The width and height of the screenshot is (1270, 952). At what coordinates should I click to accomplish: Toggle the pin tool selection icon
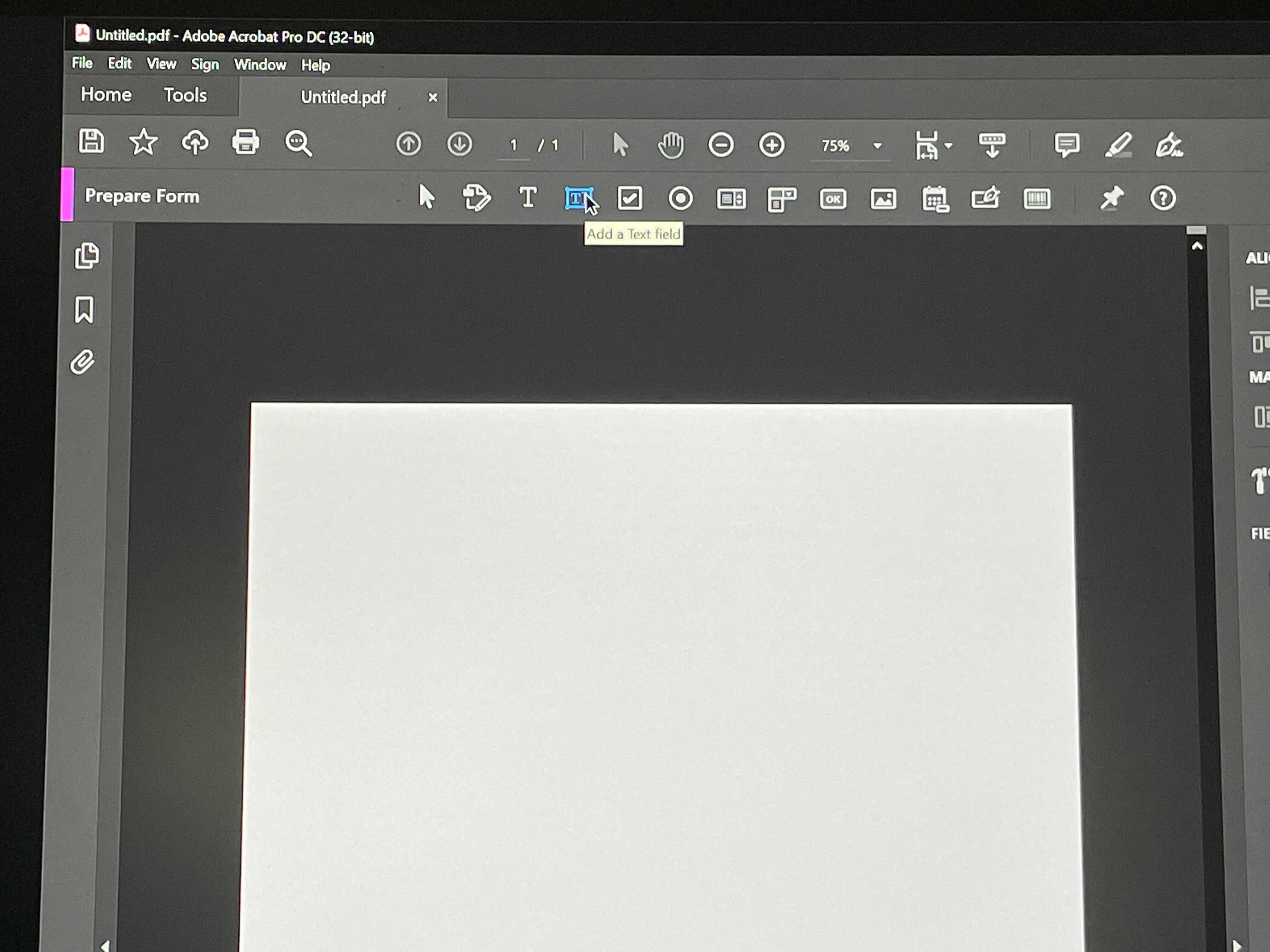pos(1112,199)
